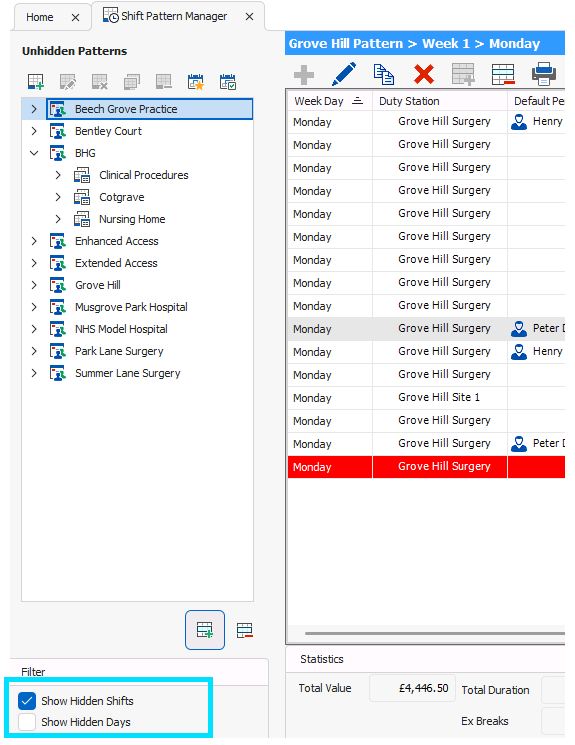Image resolution: width=575 pixels, height=745 pixels.
Task: Click the add new pattern icon
Action: click(x=36, y=82)
